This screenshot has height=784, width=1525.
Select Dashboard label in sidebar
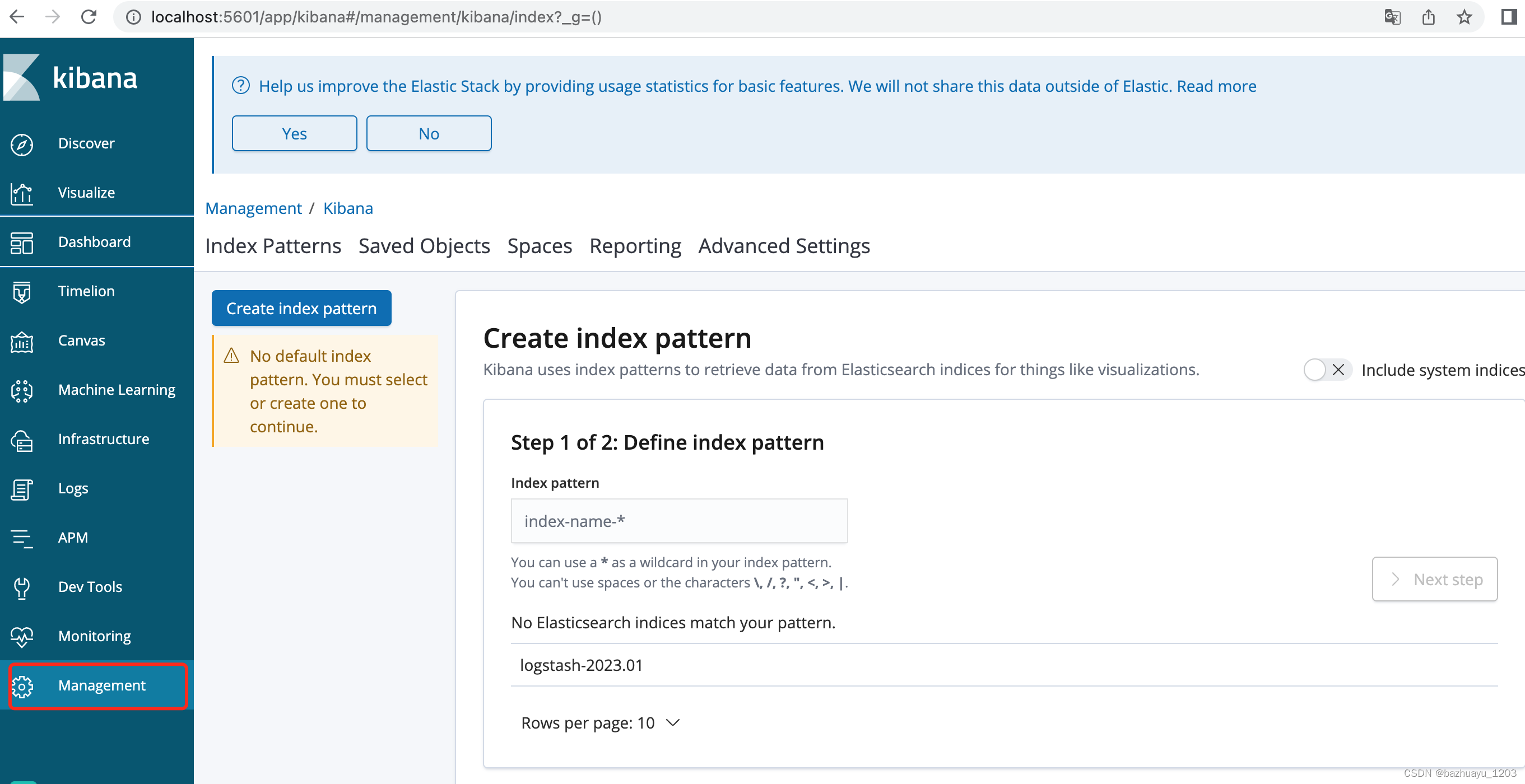pyautogui.click(x=95, y=241)
